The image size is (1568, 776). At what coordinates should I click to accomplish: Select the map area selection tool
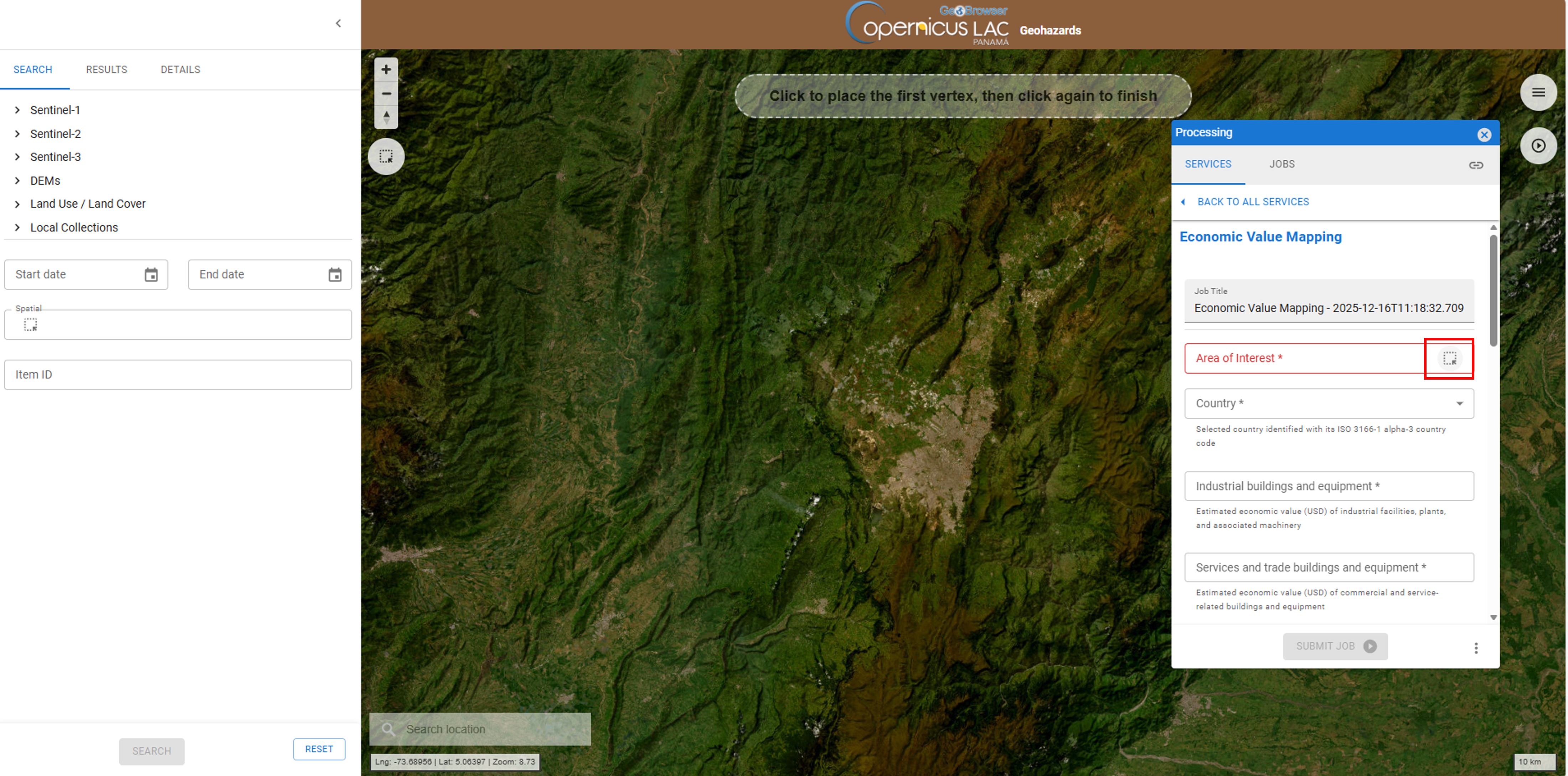[386, 157]
